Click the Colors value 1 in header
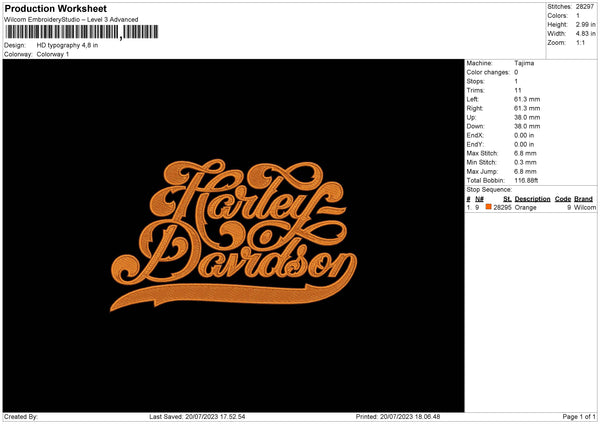Viewport: 600px width, 424px height. coord(578,16)
